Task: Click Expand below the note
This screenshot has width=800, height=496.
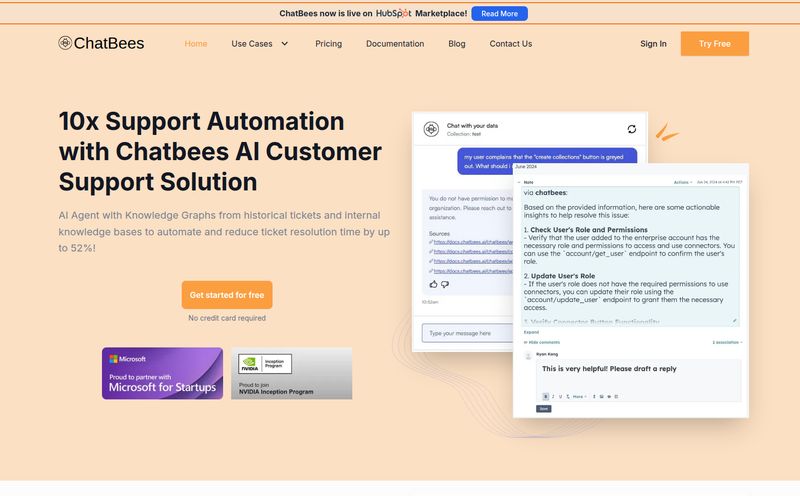Action: pyautogui.click(x=531, y=332)
